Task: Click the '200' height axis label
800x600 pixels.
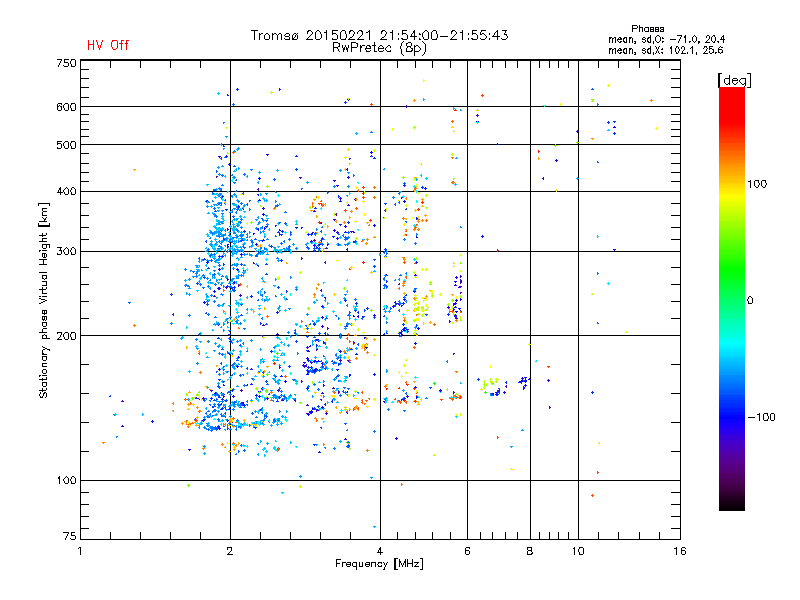Action: pos(66,336)
